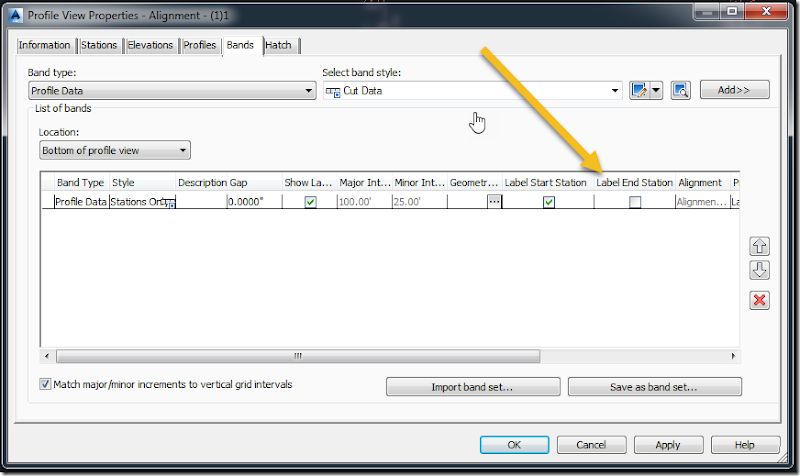Click the Gap value 0.0000" cell
800x476 pixels.
coord(254,202)
